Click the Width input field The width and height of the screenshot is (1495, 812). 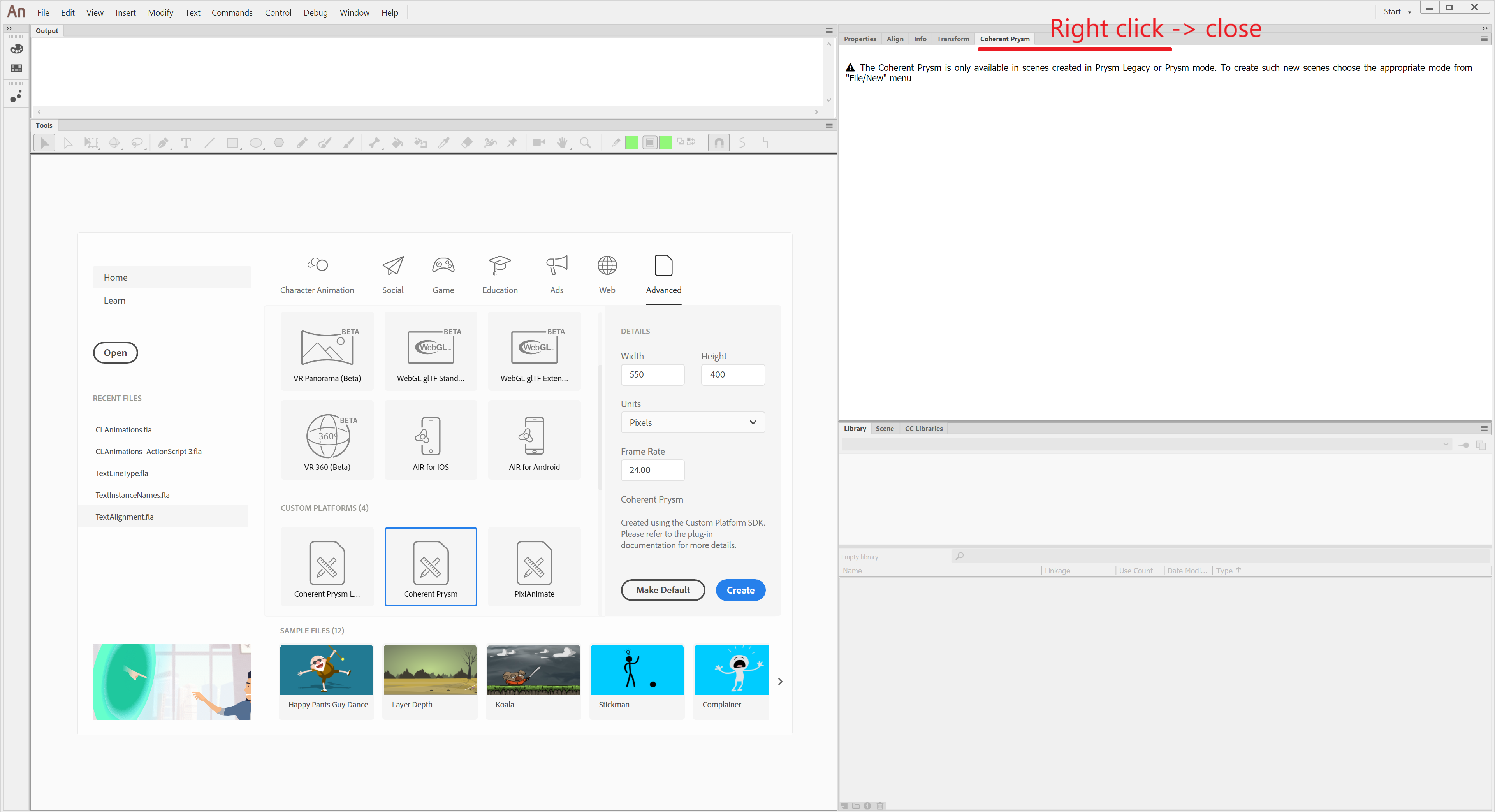pyautogui.click(x=653, y=375)
